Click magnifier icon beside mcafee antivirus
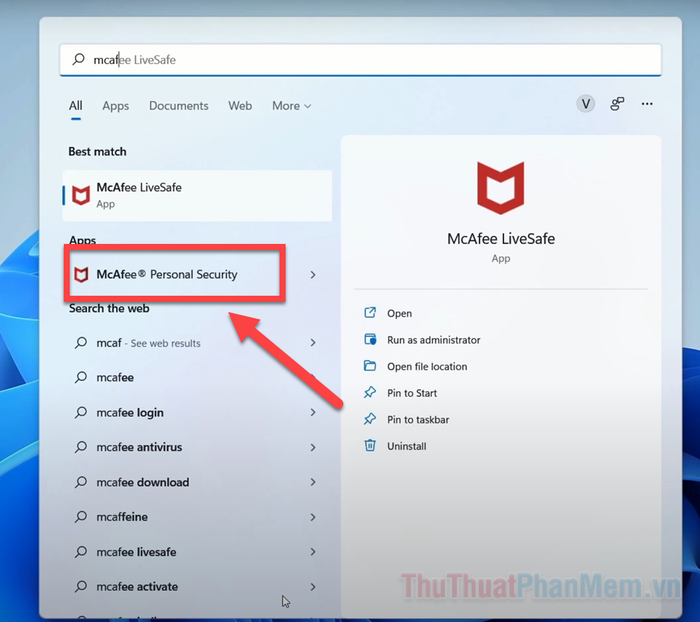 click(81, 447)
